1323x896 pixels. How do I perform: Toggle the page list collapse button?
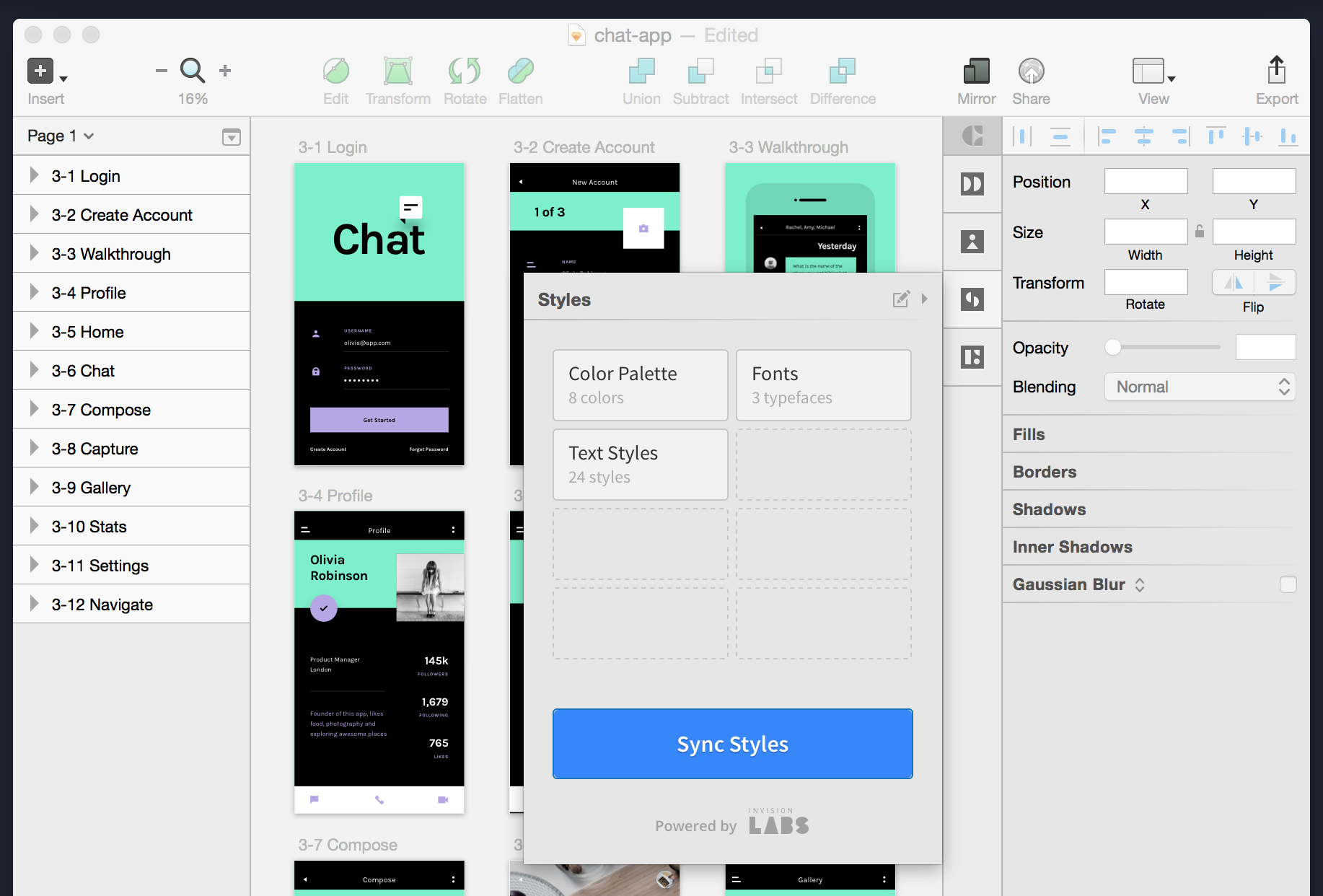point(231,137)
